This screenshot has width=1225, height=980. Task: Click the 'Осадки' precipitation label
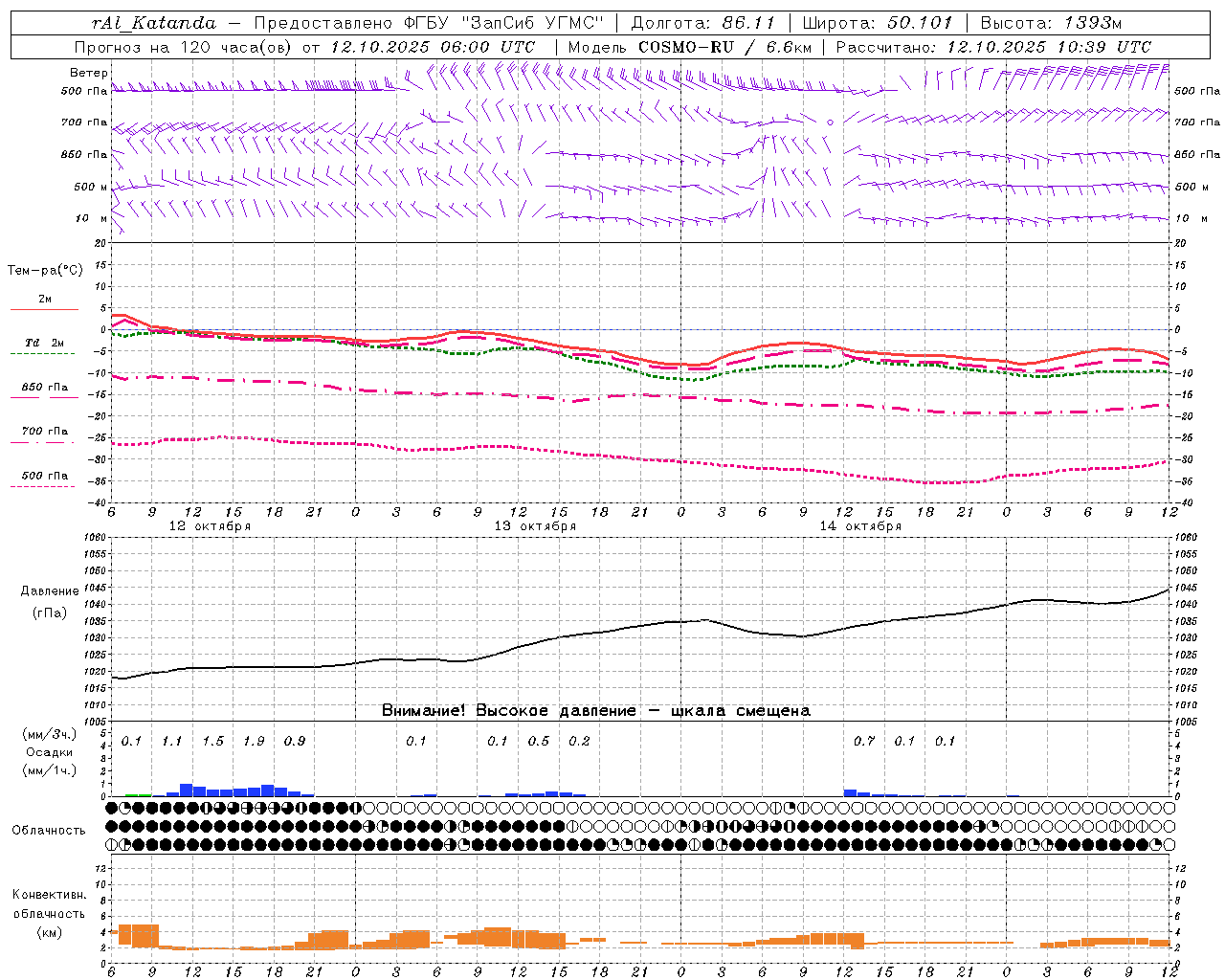(x=50, y=752)
